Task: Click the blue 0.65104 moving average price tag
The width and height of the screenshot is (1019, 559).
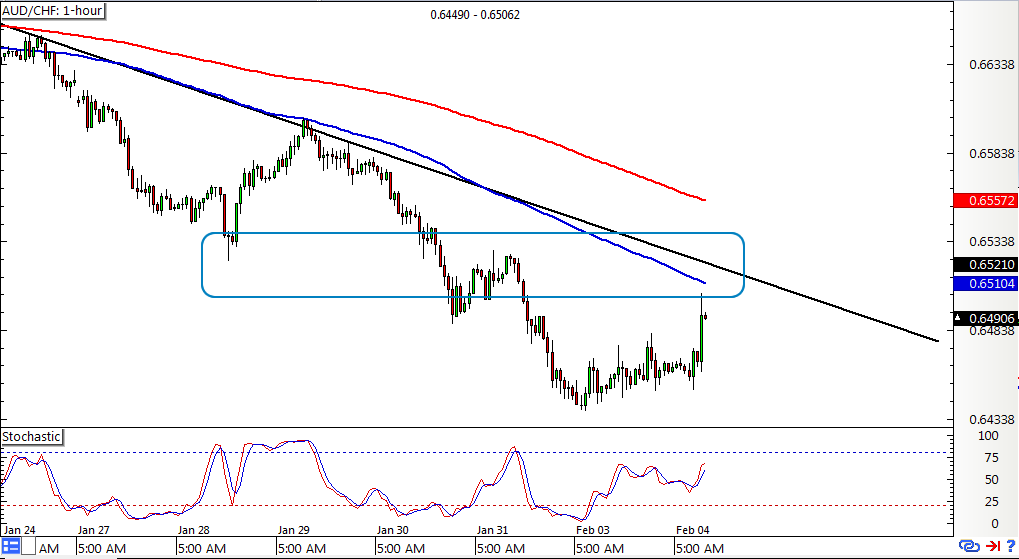Action: coord(985,283)
